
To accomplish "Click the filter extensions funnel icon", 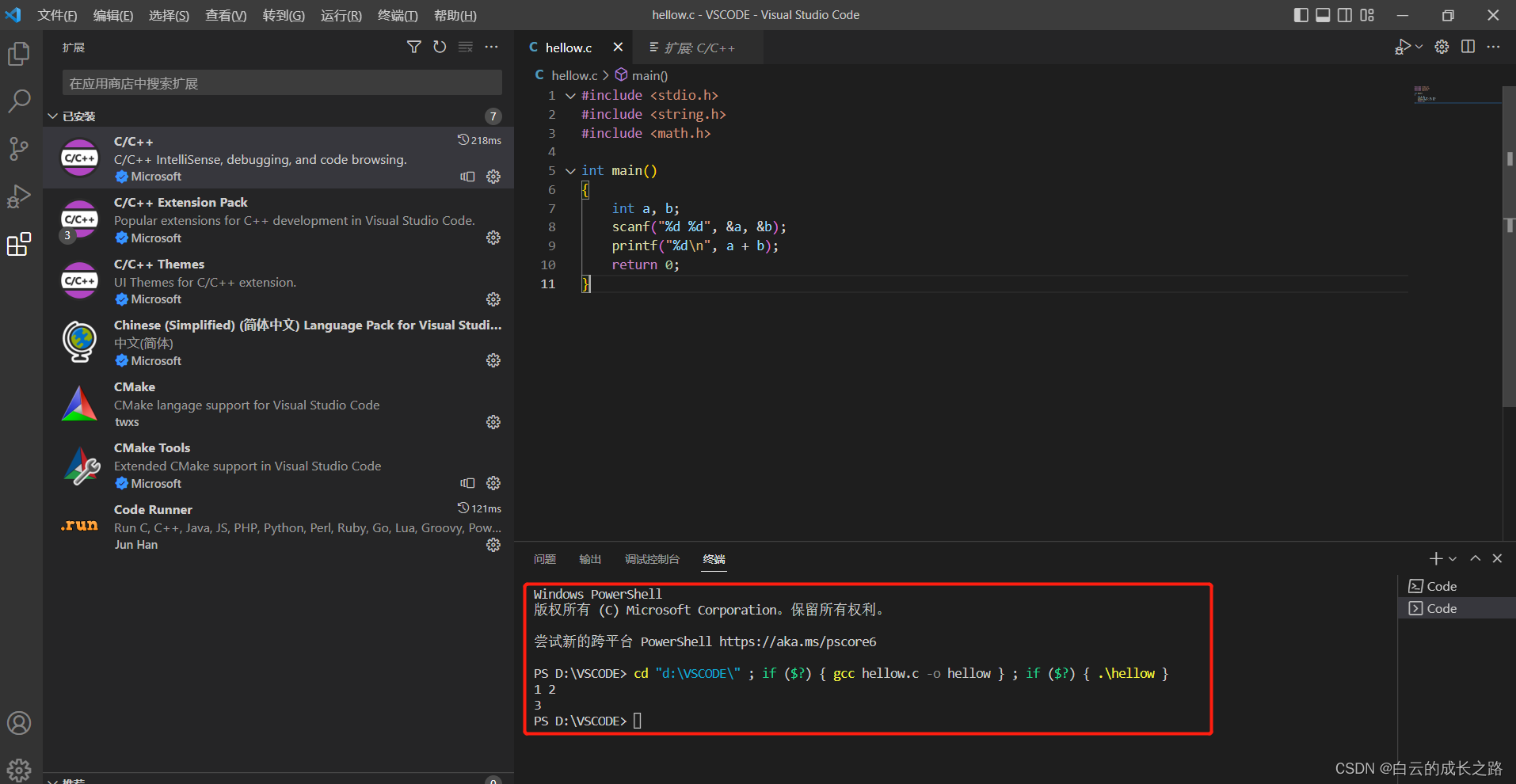I will (x=413, y=48).
